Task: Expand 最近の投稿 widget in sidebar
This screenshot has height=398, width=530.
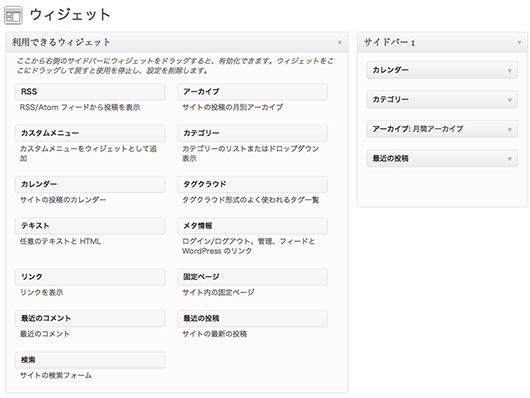Action: [510, 159]
